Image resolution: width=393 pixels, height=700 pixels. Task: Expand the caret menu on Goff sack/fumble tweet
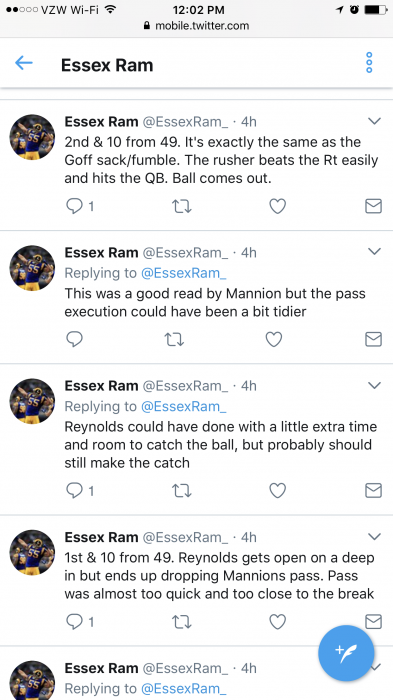pyautogui.click(x=374, y=121)
